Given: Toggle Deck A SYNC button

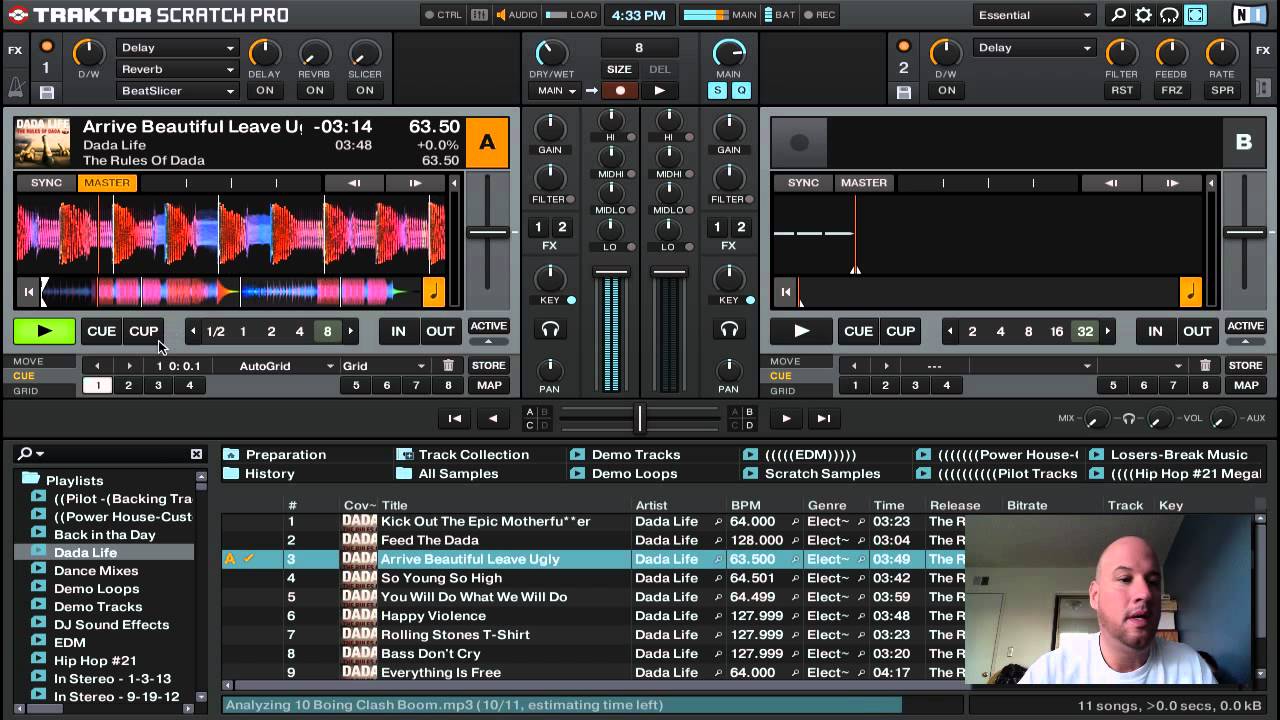Looking at the screenshot, I should (46, 183).
